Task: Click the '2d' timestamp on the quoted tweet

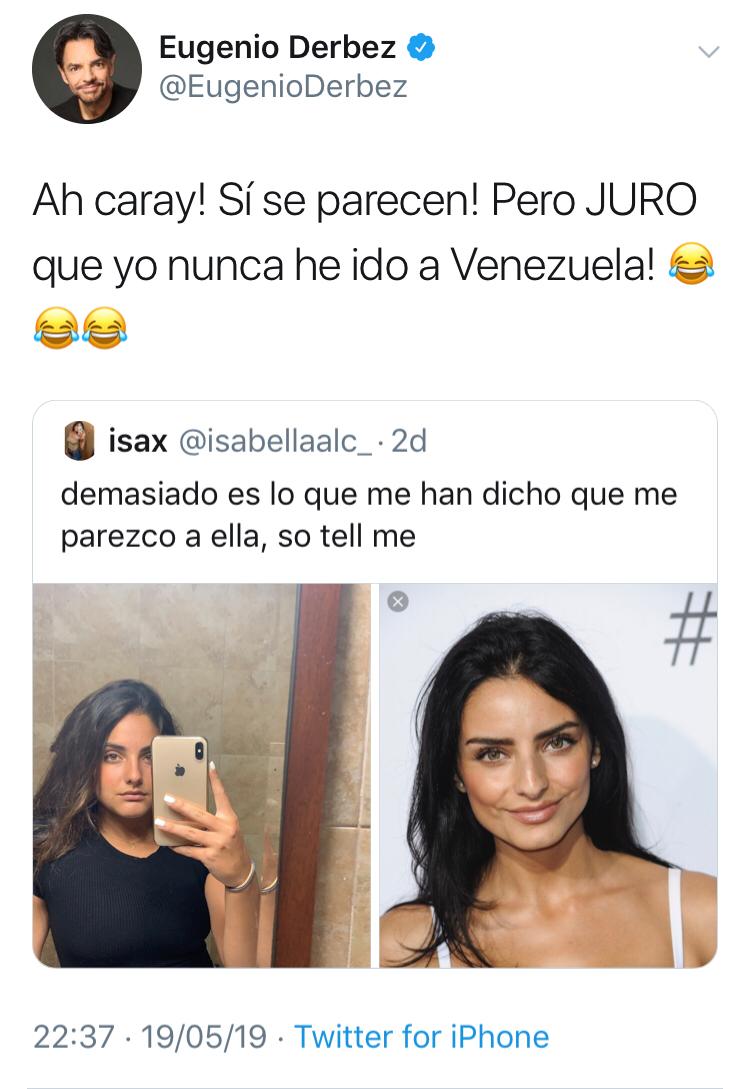Action: click(x=409, y=441)
